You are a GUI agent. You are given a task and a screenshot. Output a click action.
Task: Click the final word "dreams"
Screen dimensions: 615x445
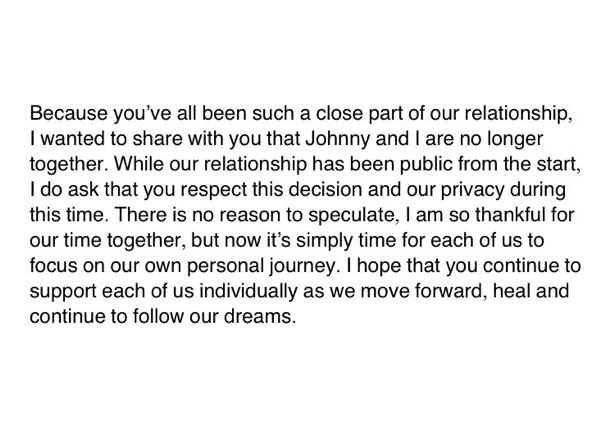(257, 316)
